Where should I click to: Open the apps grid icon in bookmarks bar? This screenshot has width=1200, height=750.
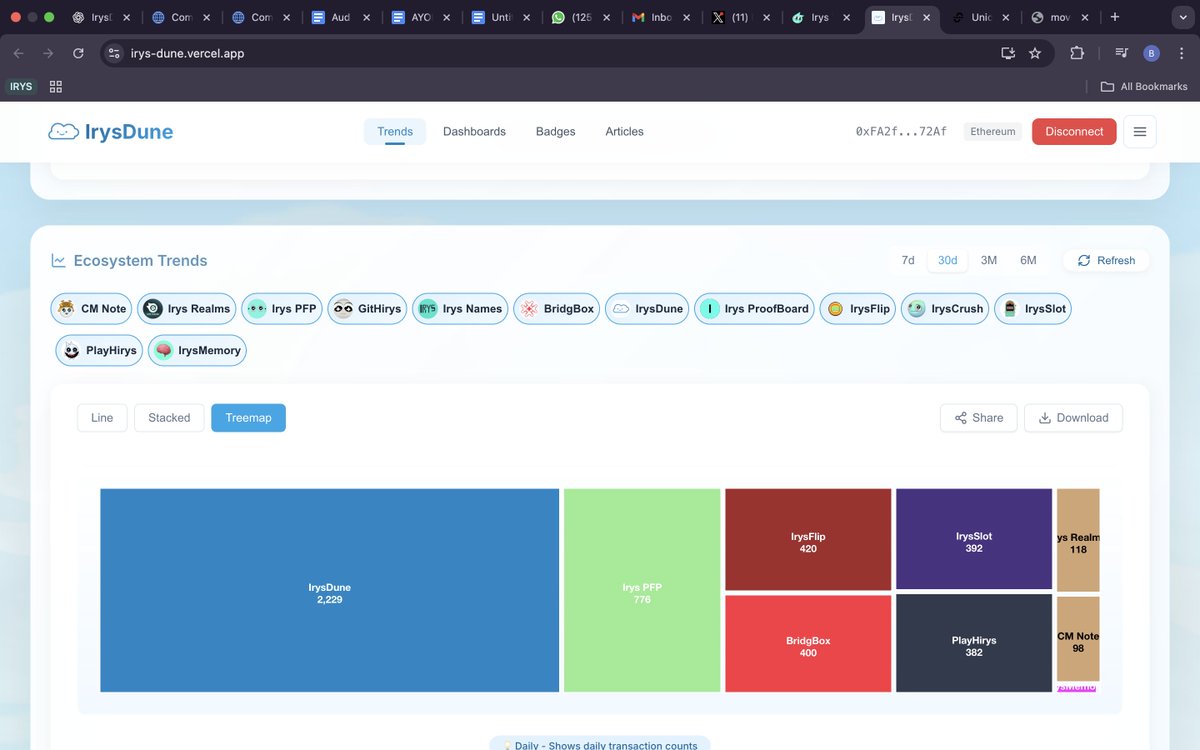point(56,87)
